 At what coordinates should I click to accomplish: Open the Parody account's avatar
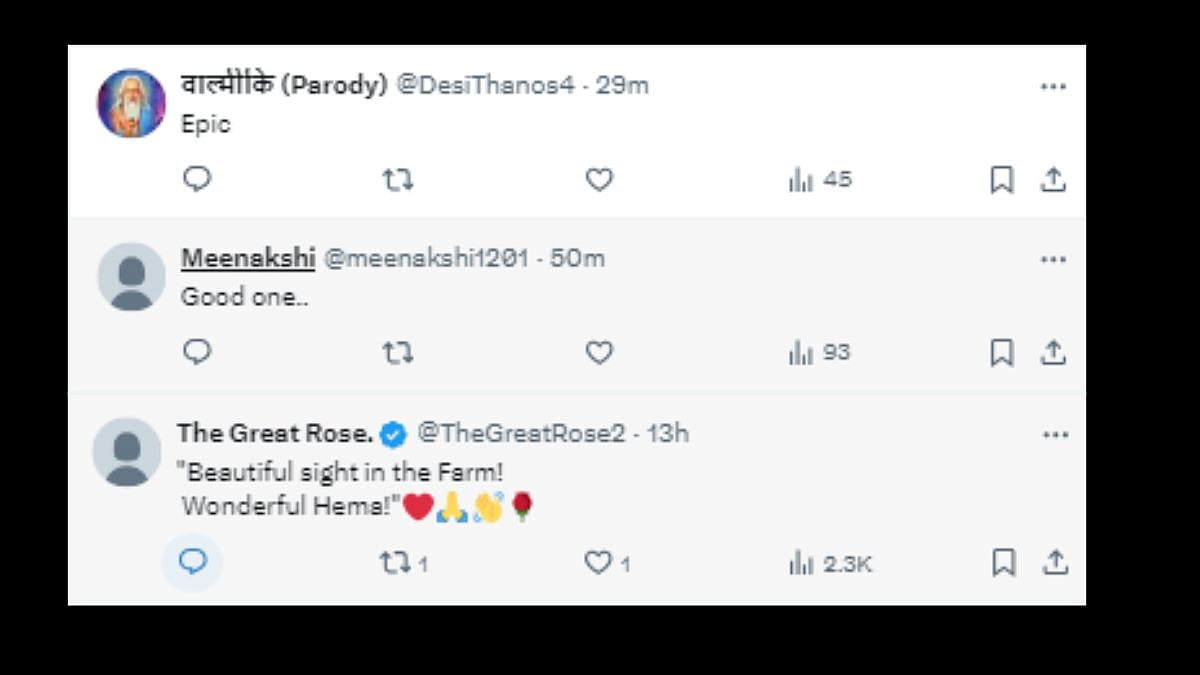click(131, 103)
